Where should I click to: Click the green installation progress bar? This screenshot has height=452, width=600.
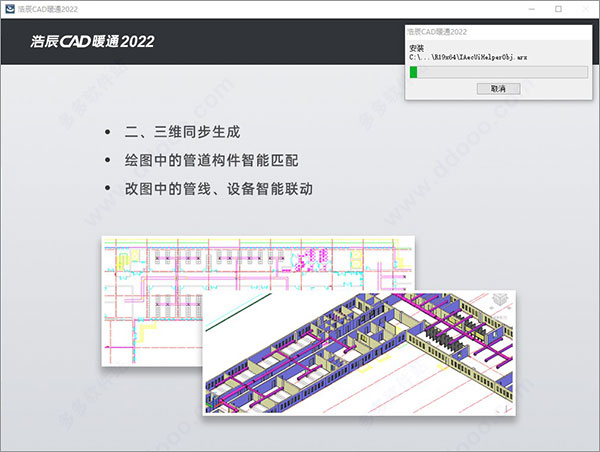499,72
